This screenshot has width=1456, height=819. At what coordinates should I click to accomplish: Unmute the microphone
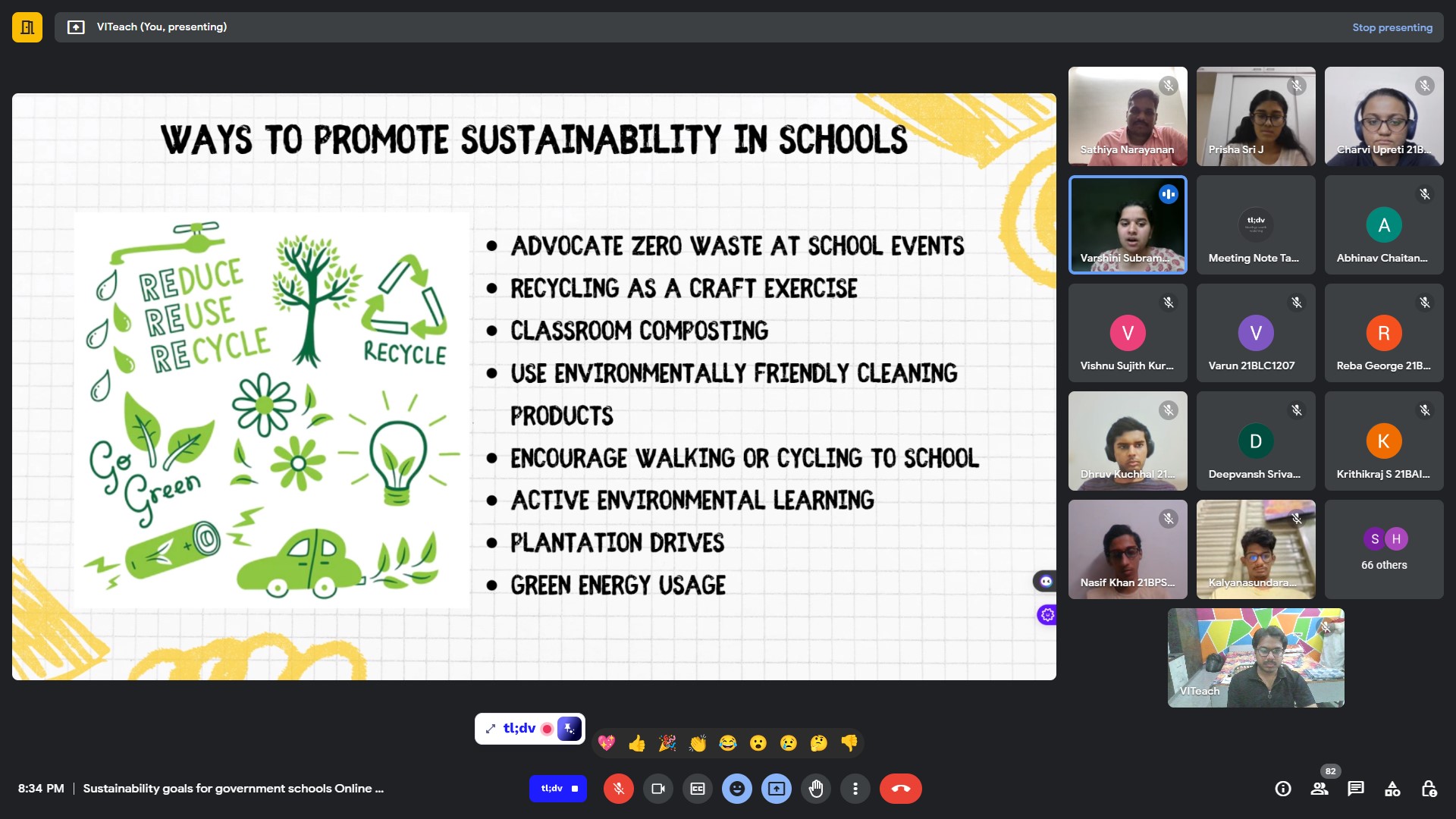click(x=618, y=789)
